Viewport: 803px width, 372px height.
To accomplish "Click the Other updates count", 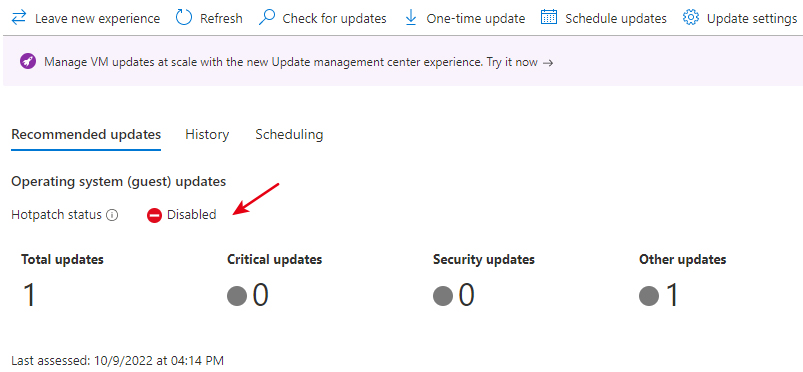I will tap(672, 296).
